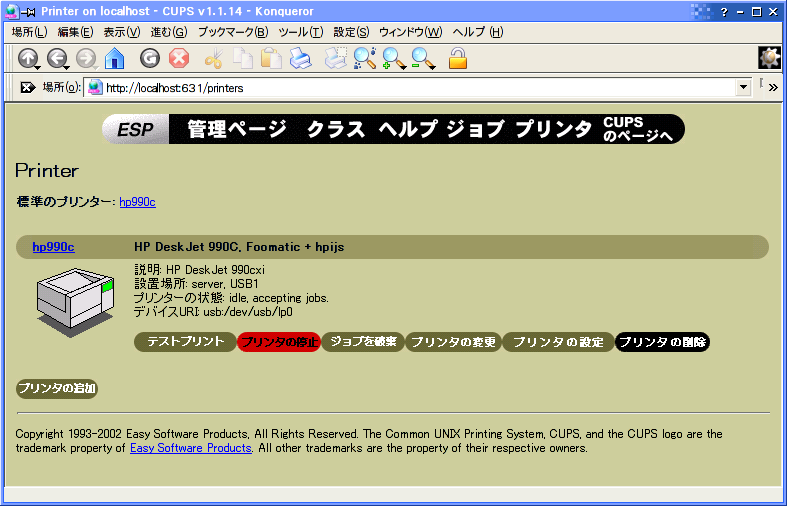
Task: Click the Home toolbar icon
Action: point(115,59)
